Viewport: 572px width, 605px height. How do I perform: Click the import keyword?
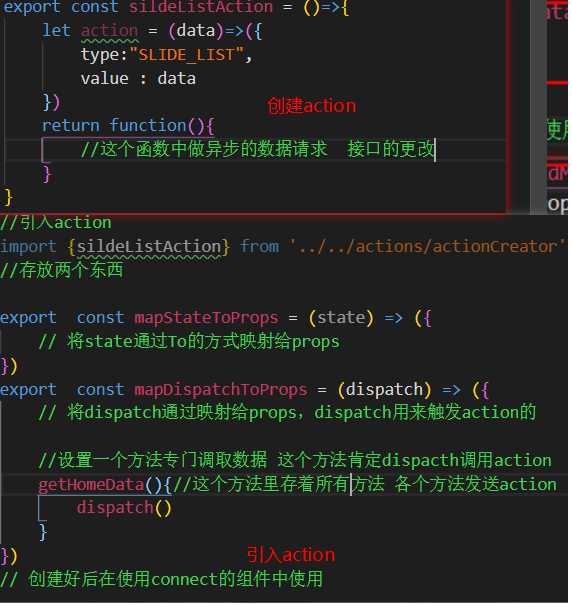point(28,247)
